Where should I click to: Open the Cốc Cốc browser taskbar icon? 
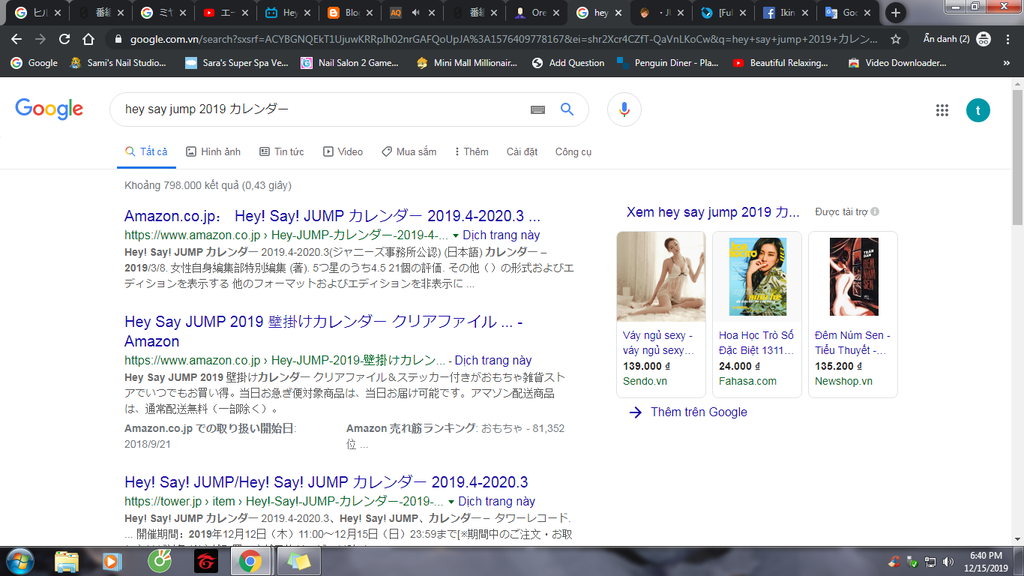159,561
